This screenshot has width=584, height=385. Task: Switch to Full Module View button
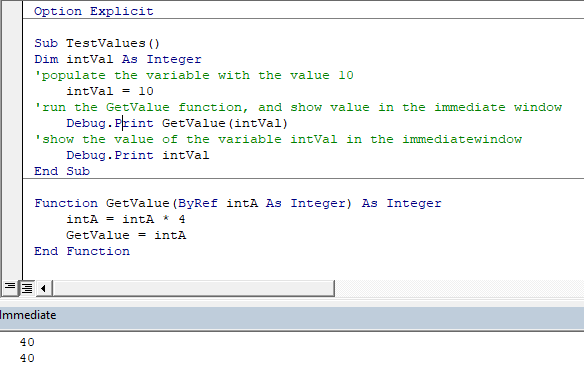[x=27, y=288]
